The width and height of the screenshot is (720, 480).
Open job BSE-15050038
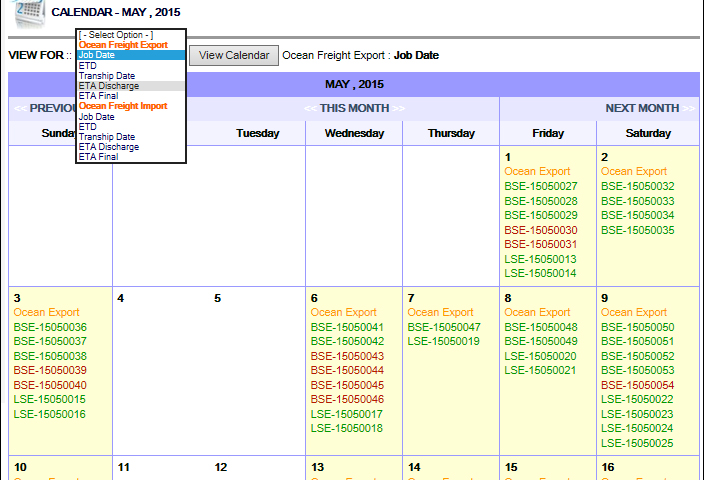tap(50, 356)
